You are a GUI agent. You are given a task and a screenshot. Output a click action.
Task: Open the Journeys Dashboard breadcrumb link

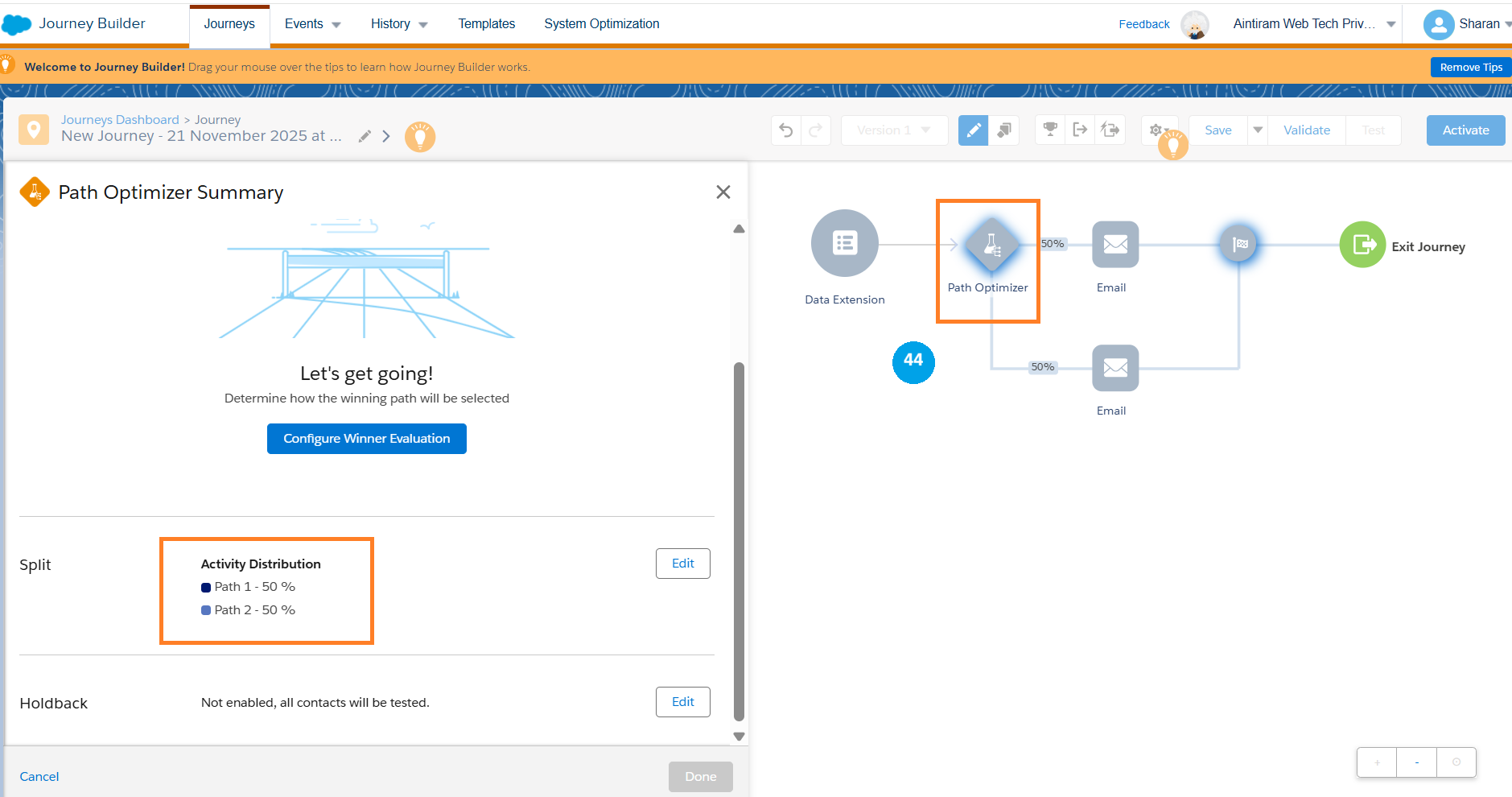coord(120,120)
